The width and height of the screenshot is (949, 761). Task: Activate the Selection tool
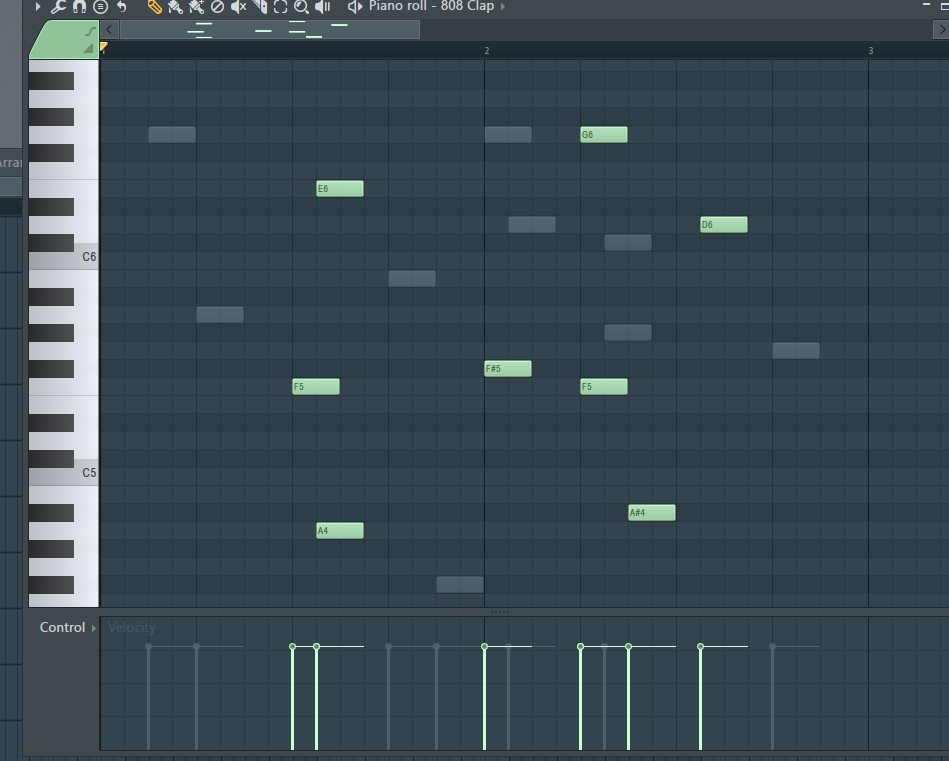click(278, 7)
